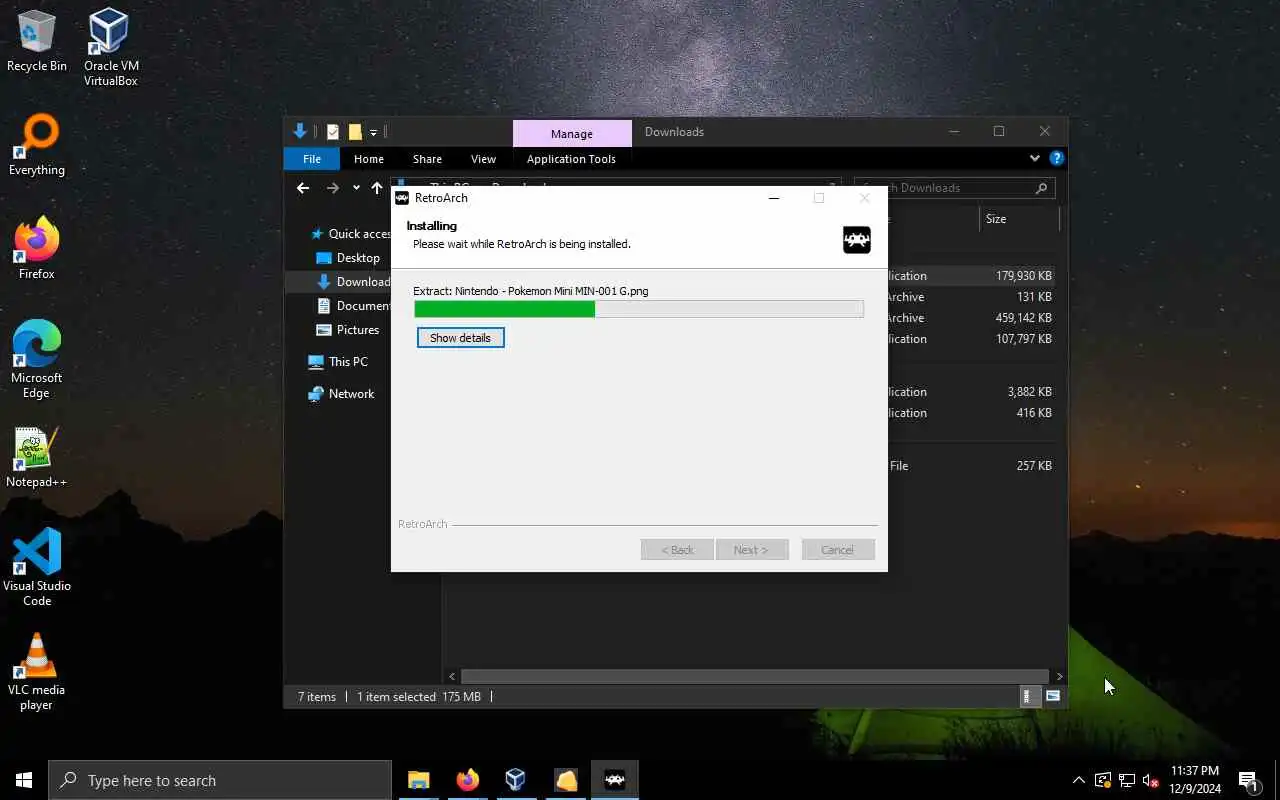Click the taskbar search box
Screen dimensions: 1280x800
[220, 780]
